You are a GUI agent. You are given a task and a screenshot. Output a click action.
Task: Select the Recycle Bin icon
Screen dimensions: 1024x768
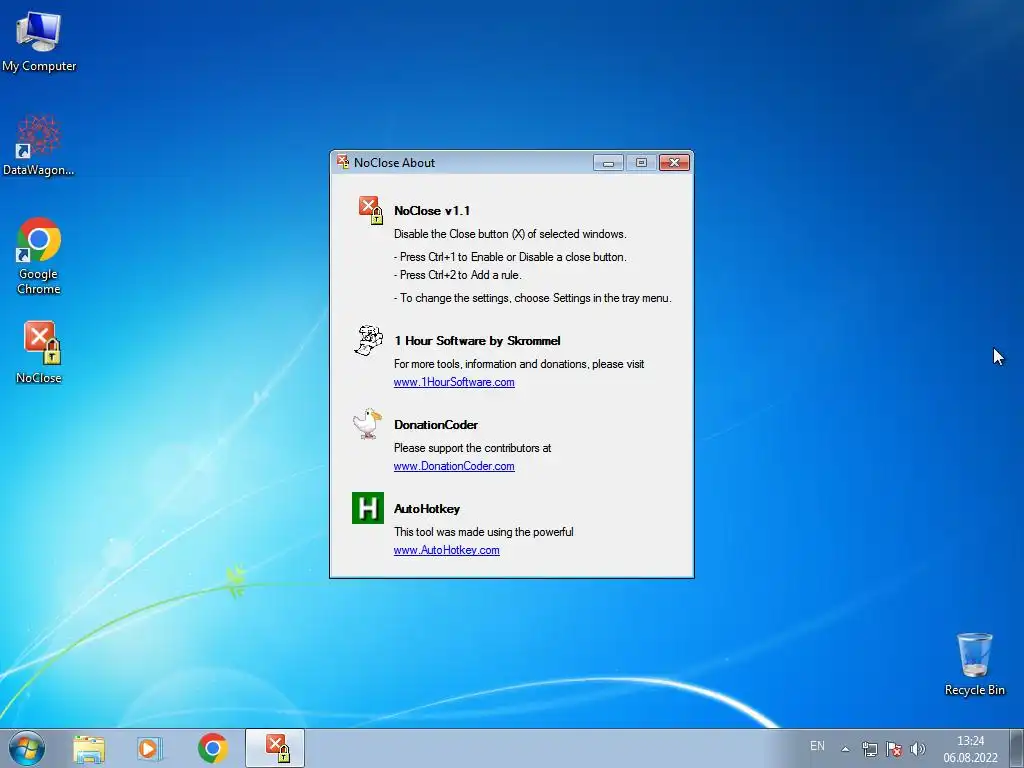pos(974,664)
